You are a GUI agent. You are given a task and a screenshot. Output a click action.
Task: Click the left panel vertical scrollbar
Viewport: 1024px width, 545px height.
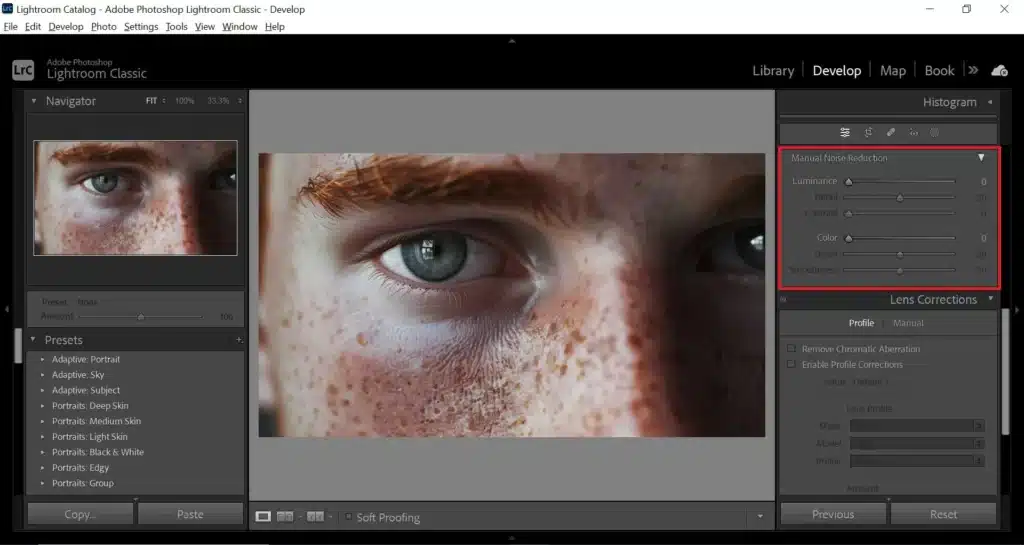[18, 345]
